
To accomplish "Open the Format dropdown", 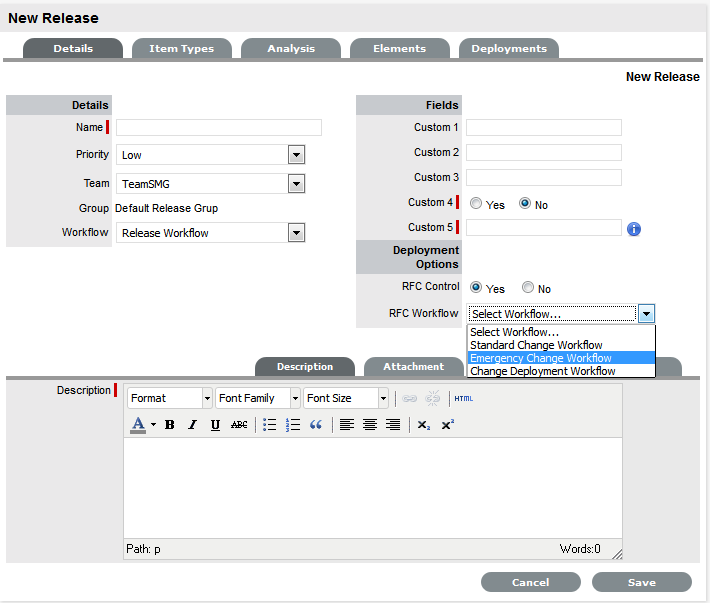I will pos(170,398).
